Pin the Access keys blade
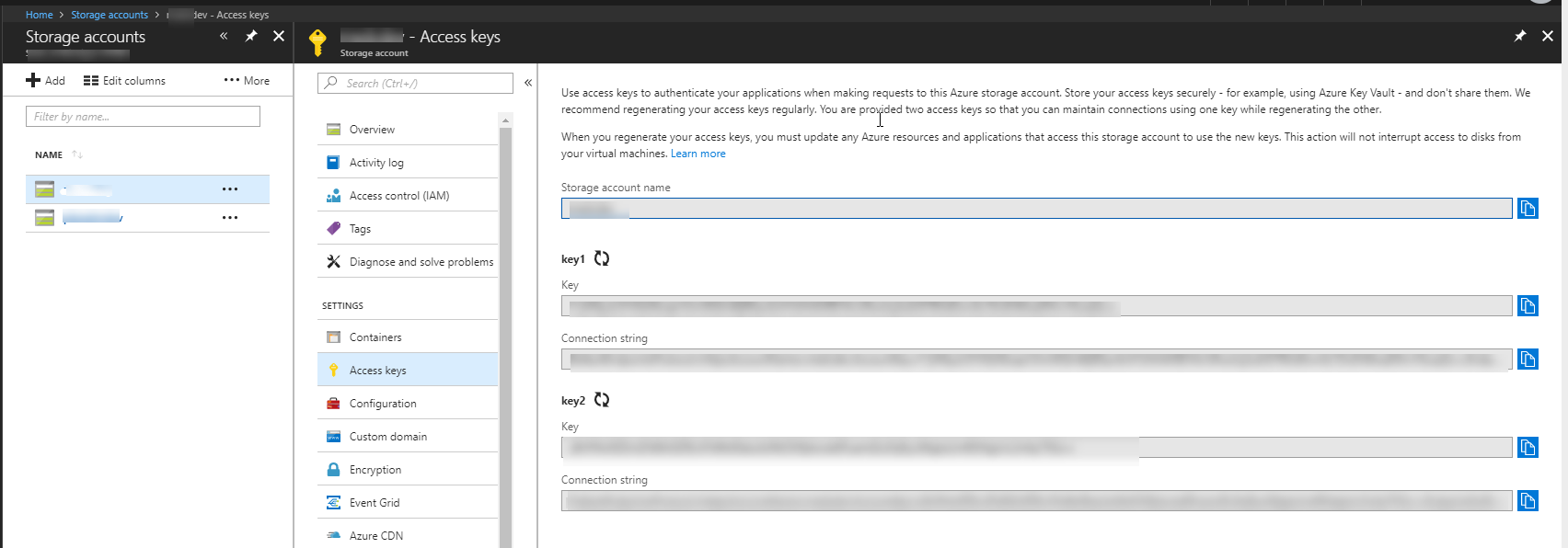 [1520, 36]
